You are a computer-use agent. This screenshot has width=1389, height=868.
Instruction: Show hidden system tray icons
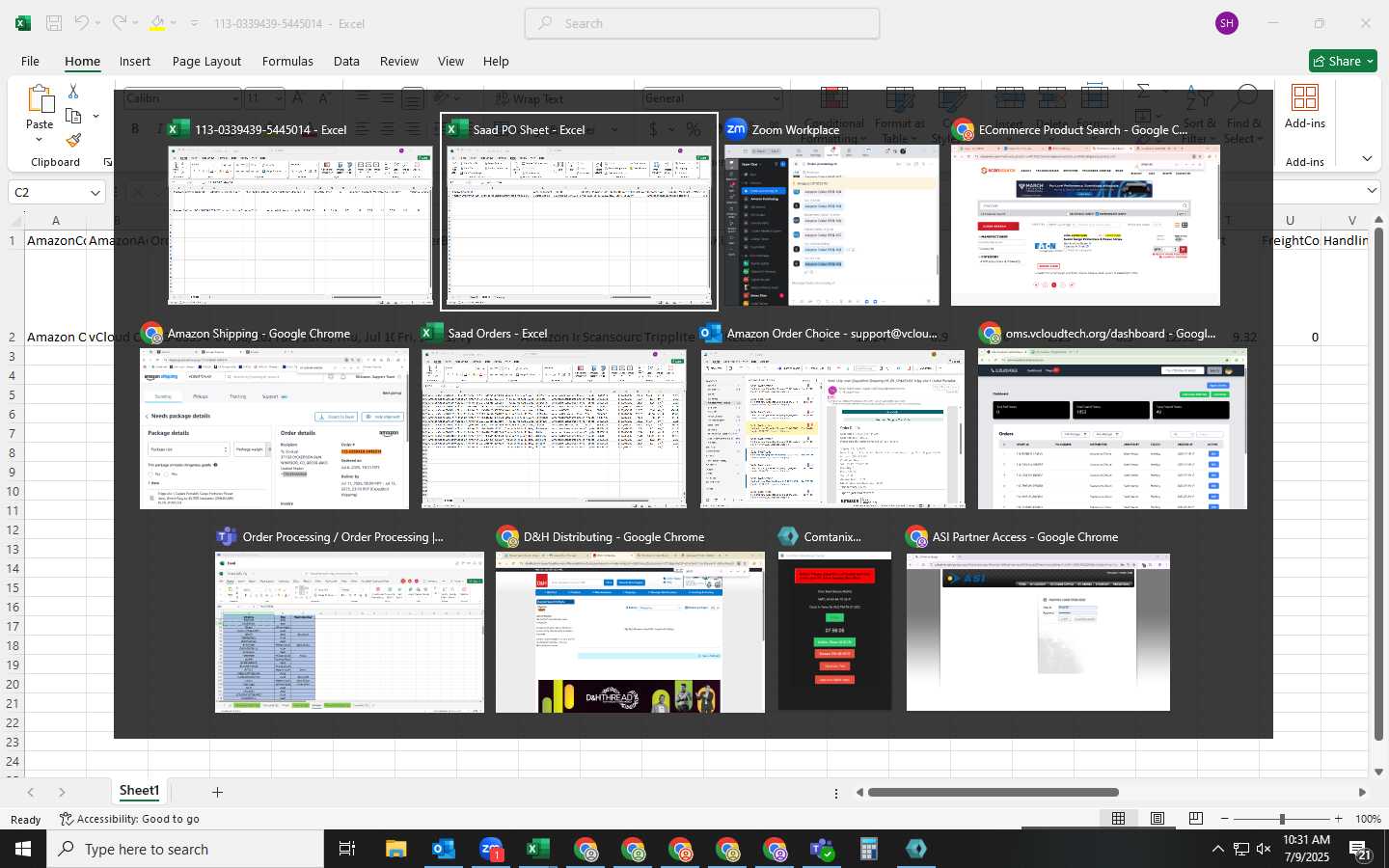(x=1217, y=849)
